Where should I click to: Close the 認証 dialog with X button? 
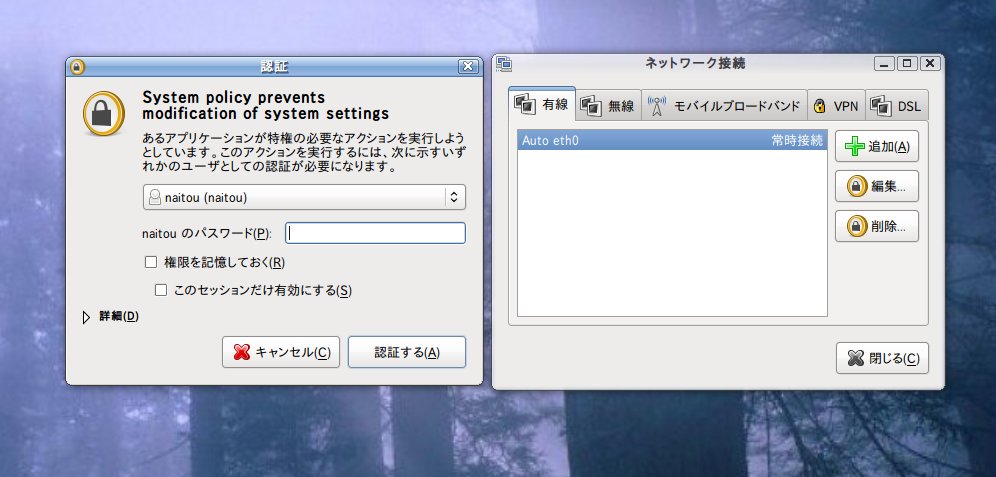pyautogui.click(x=468, y=67)
